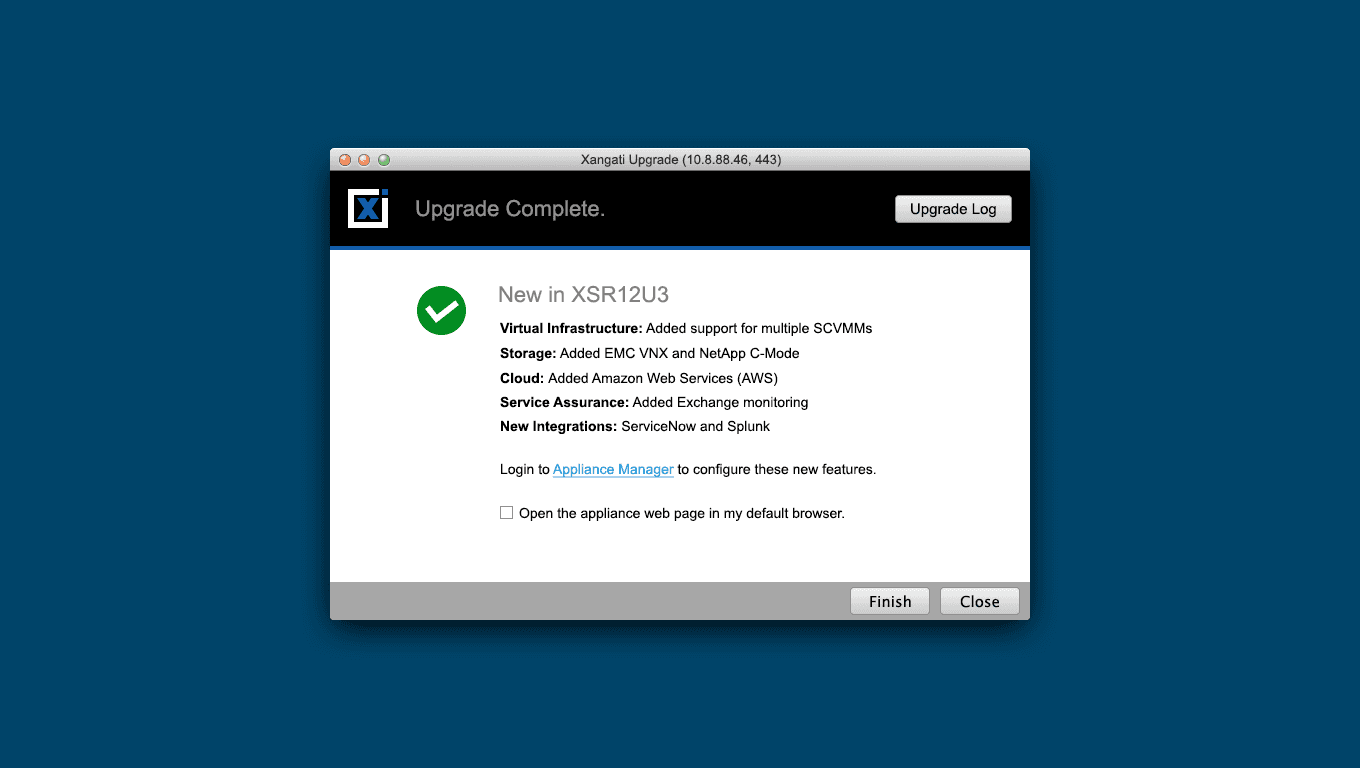
Task: Open the Appliance Manager link
Action: coord(613,469)
